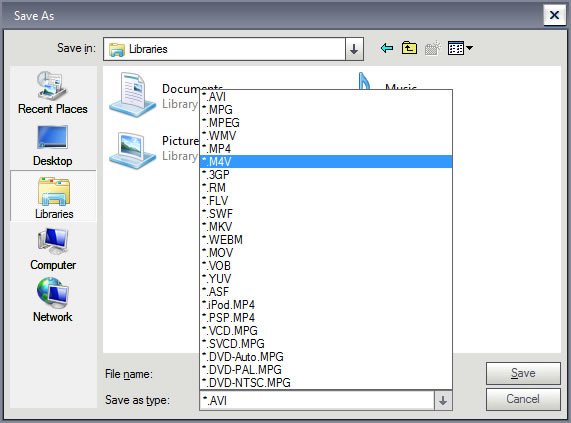Choose *.YUV from the type list
This screenshot has width=571, height=423.
[x=326, y=278]
